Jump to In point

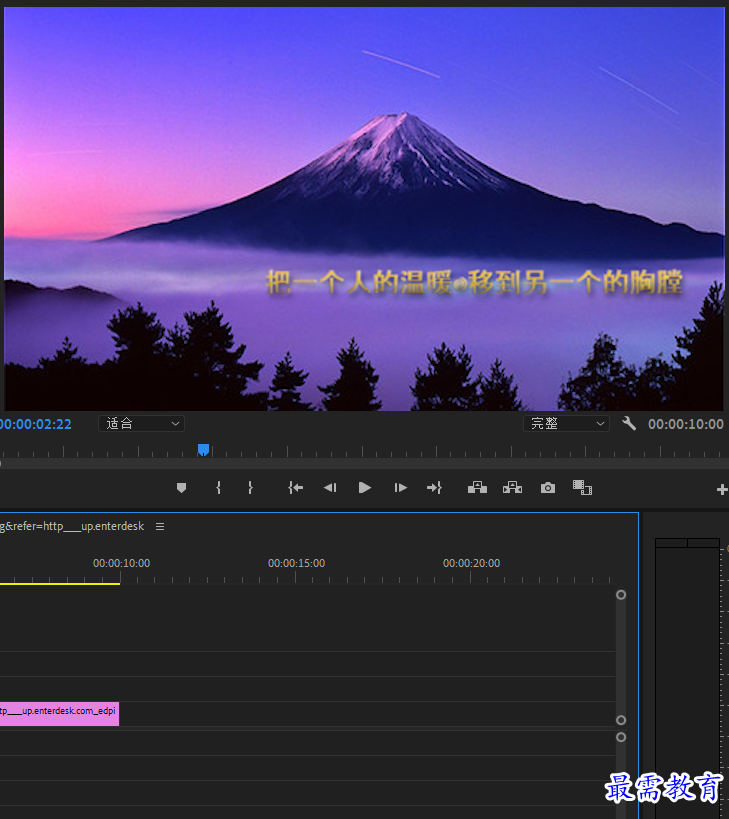(296, 488)
